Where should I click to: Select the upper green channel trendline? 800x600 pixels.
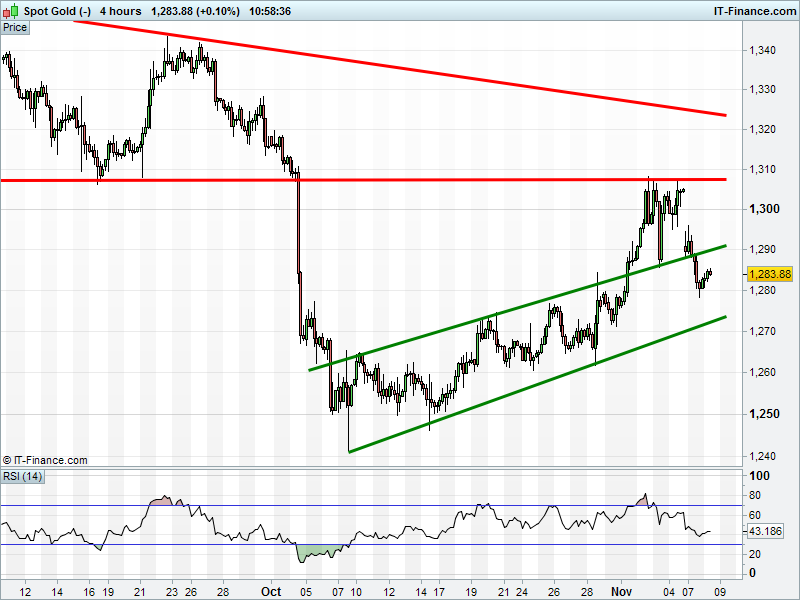517,308
